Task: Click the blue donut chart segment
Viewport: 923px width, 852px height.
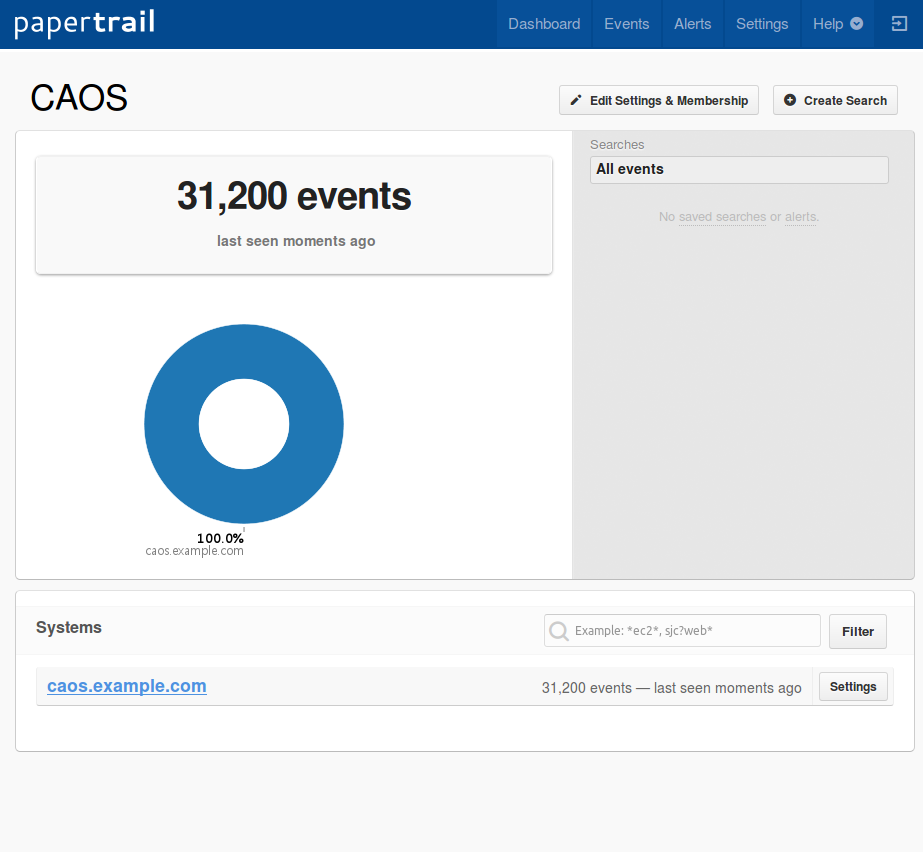Action: [170, 424]
